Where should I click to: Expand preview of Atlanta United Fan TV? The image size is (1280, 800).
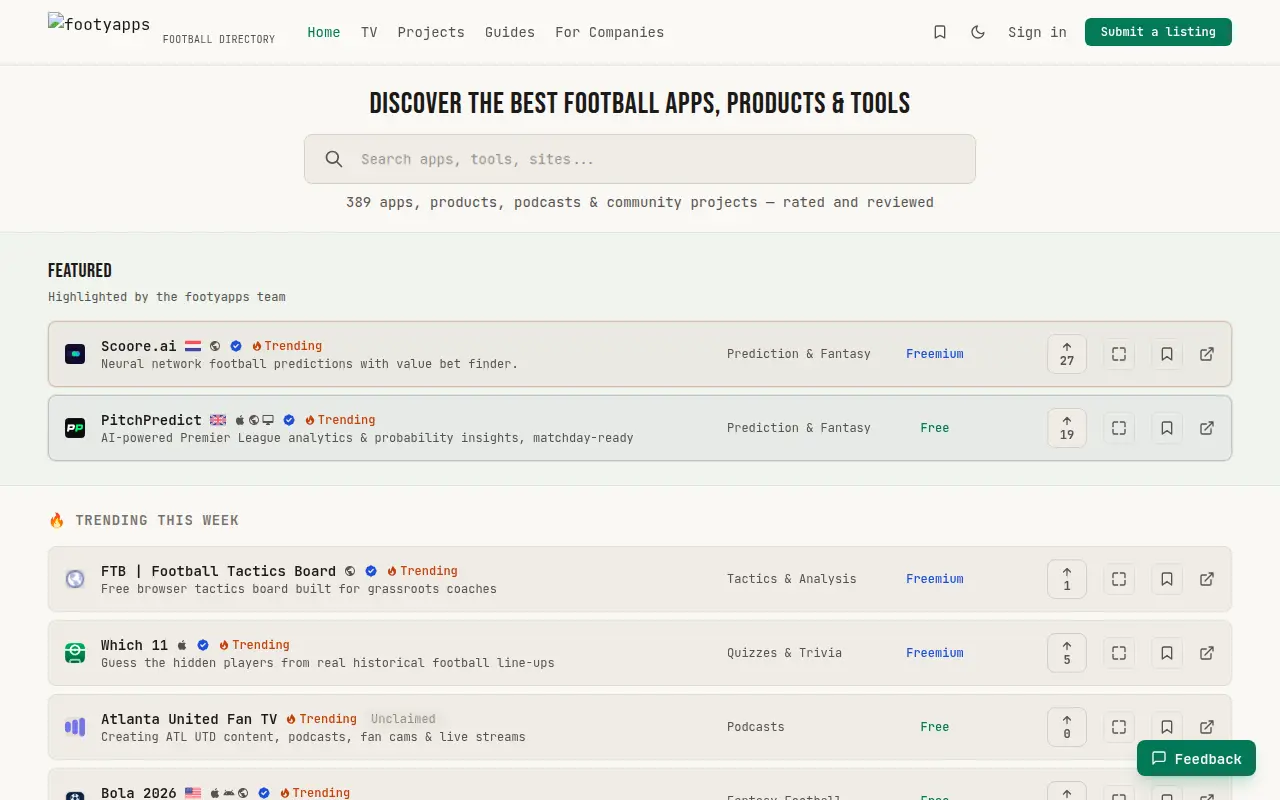(x=1119, y=727)
